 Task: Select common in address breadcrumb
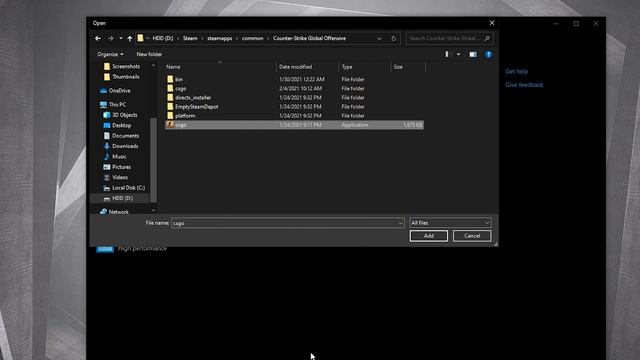tap(252, 38)
